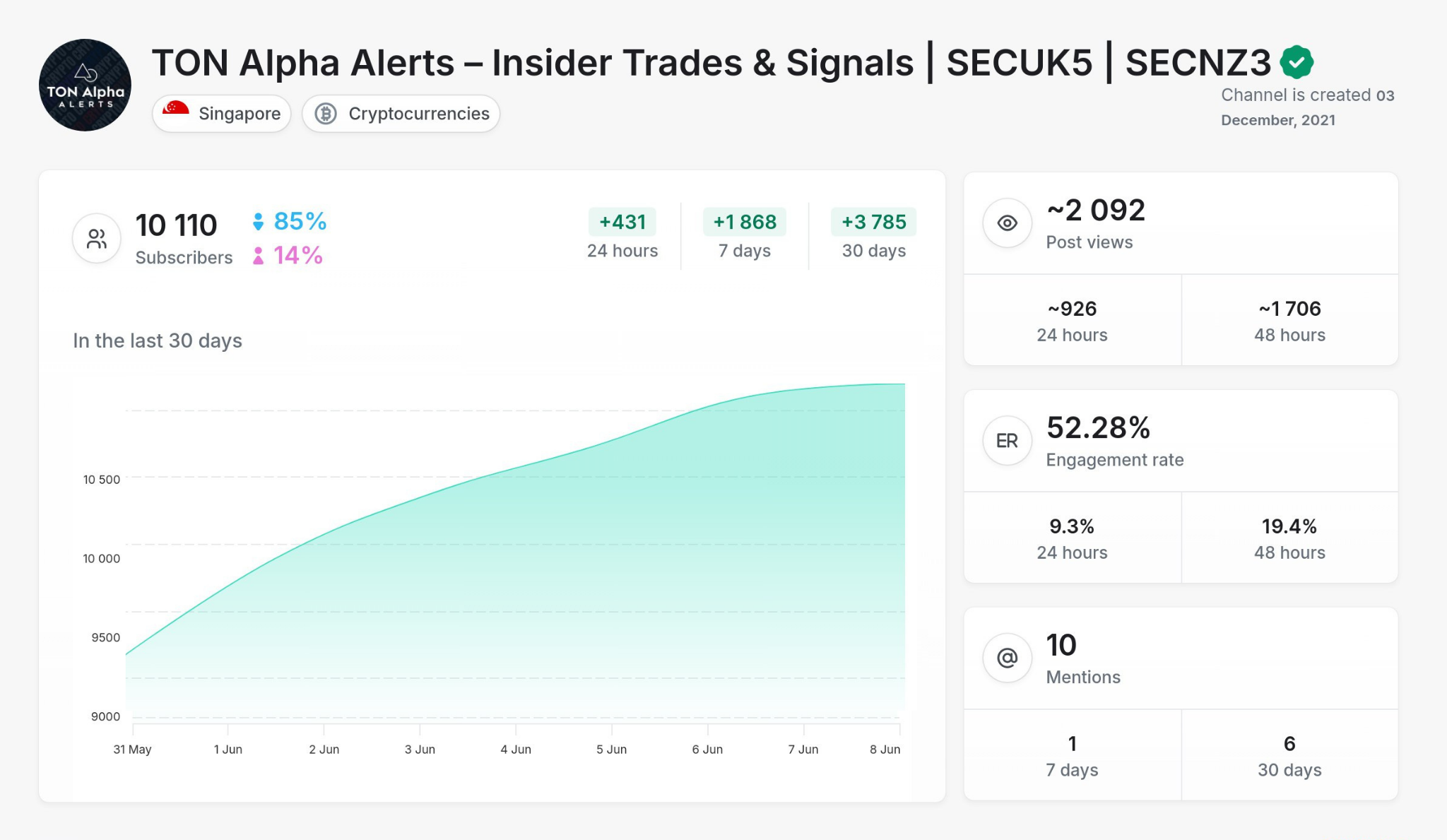The height and width of the screenshot is (840, 1447).
Task: Open the Cryptocurrencies category tag
Action: 401,114
